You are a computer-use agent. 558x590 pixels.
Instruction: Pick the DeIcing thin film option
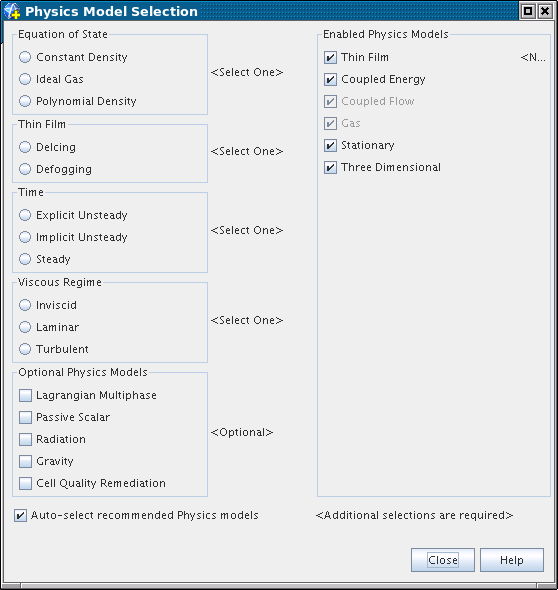click(25, 147)
